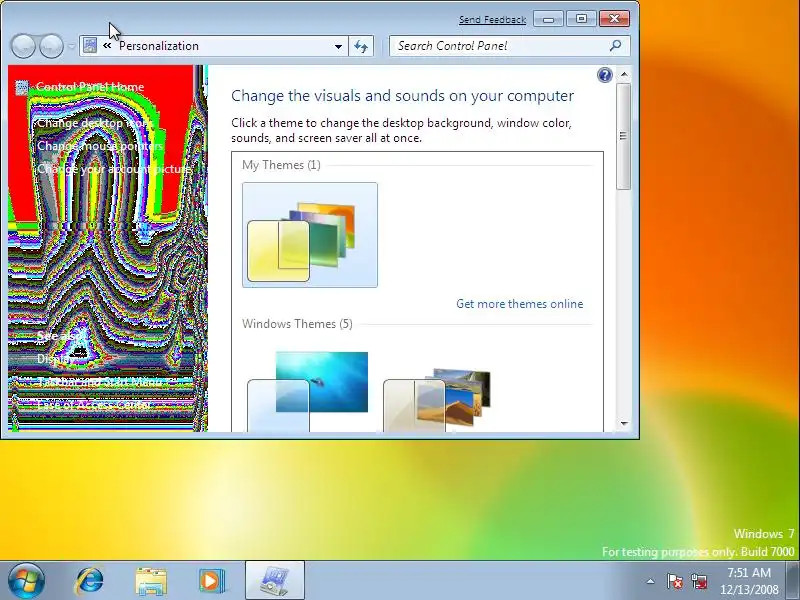
Task: Open Change desktop icons link
Action: 95,123
